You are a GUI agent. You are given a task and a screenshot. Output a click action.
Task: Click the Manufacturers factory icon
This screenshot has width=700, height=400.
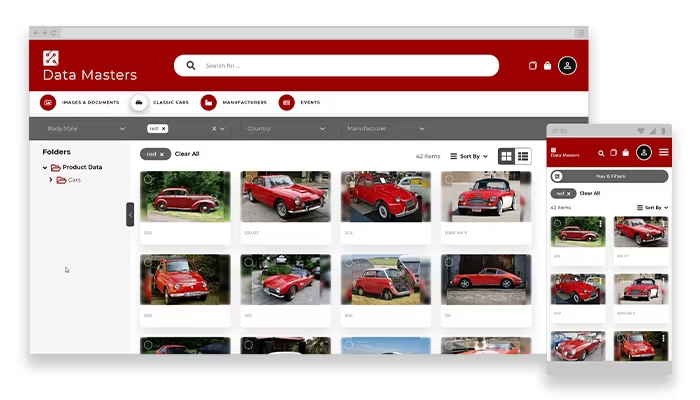click(208, 103)
